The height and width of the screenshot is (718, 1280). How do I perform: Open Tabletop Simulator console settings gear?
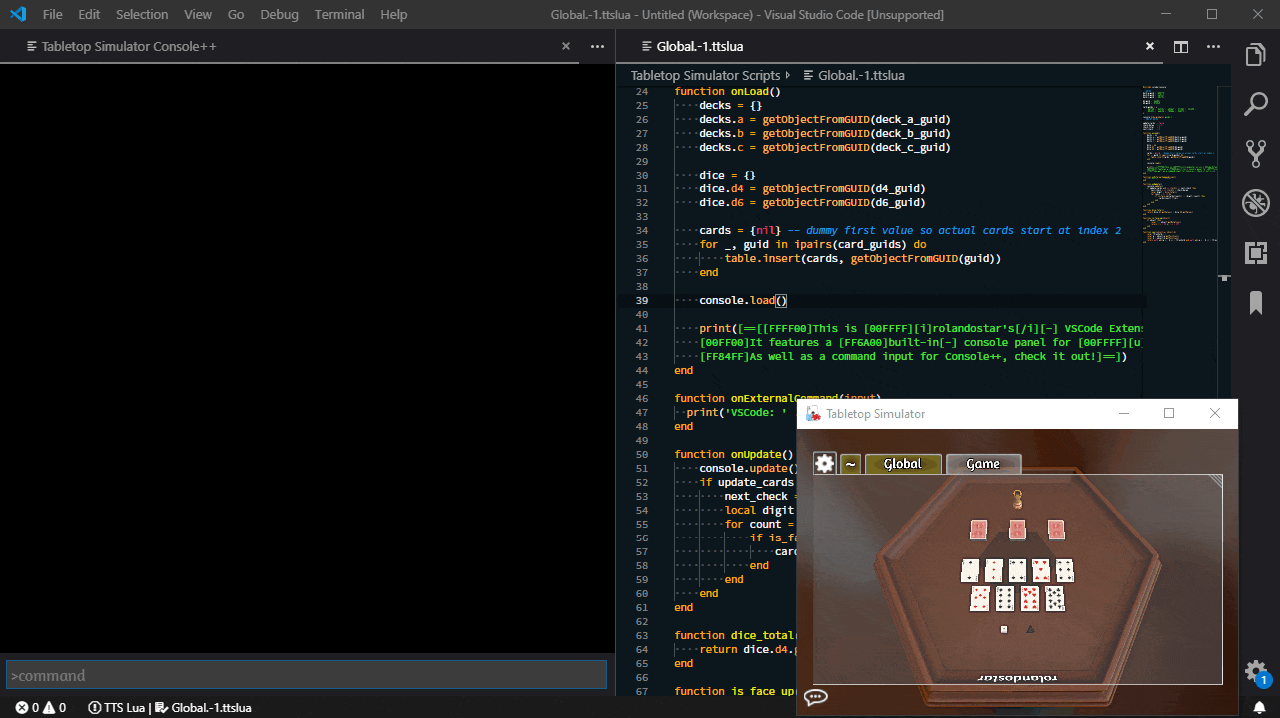pyautogui.click(x=824, y=463)
